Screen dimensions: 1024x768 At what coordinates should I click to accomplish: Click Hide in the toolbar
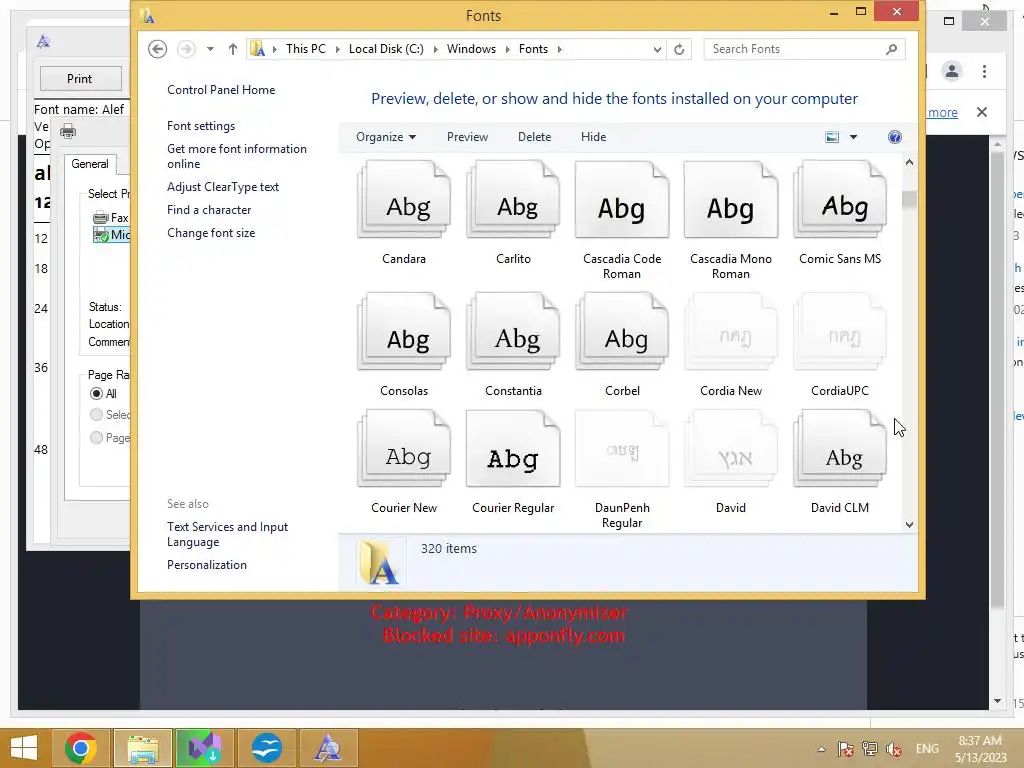pyautogui.click(x=593, y=136)
